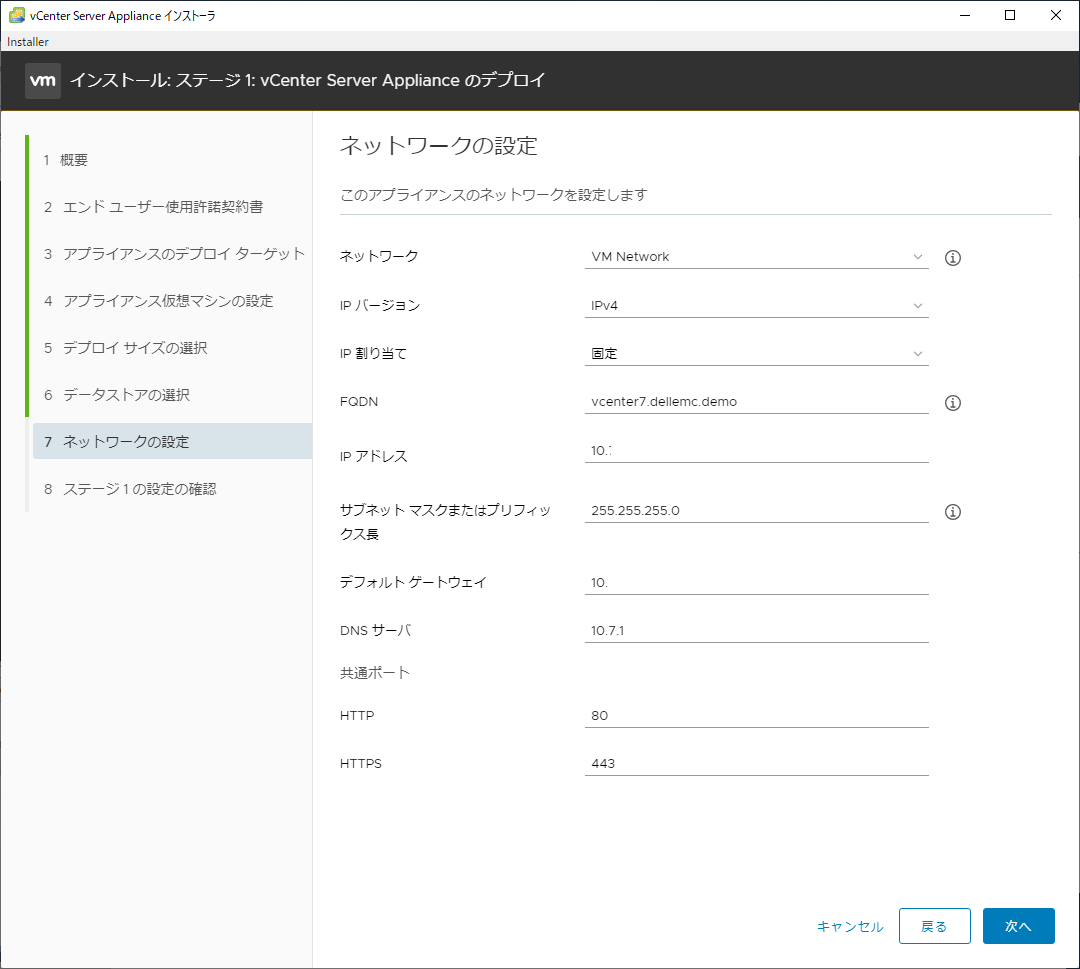Maximize the installer window
Viewport: 1080px width, 969px height.
point(1010,15)
